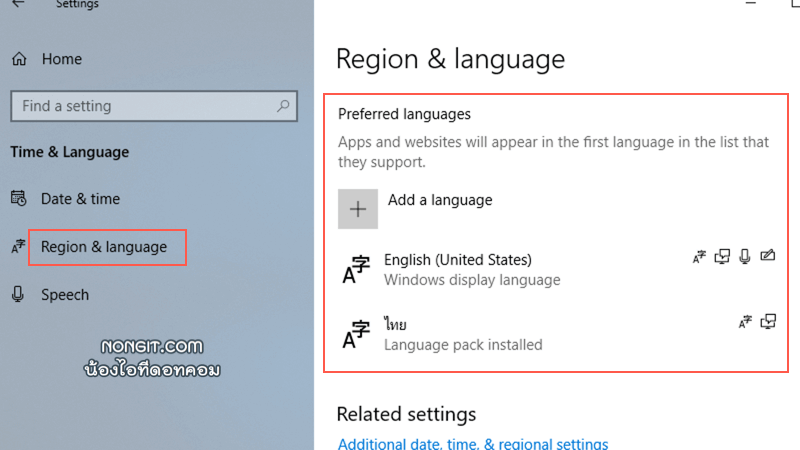Click the English display language feature icon
The image size is (800, 450).
(x=699, y=257)
